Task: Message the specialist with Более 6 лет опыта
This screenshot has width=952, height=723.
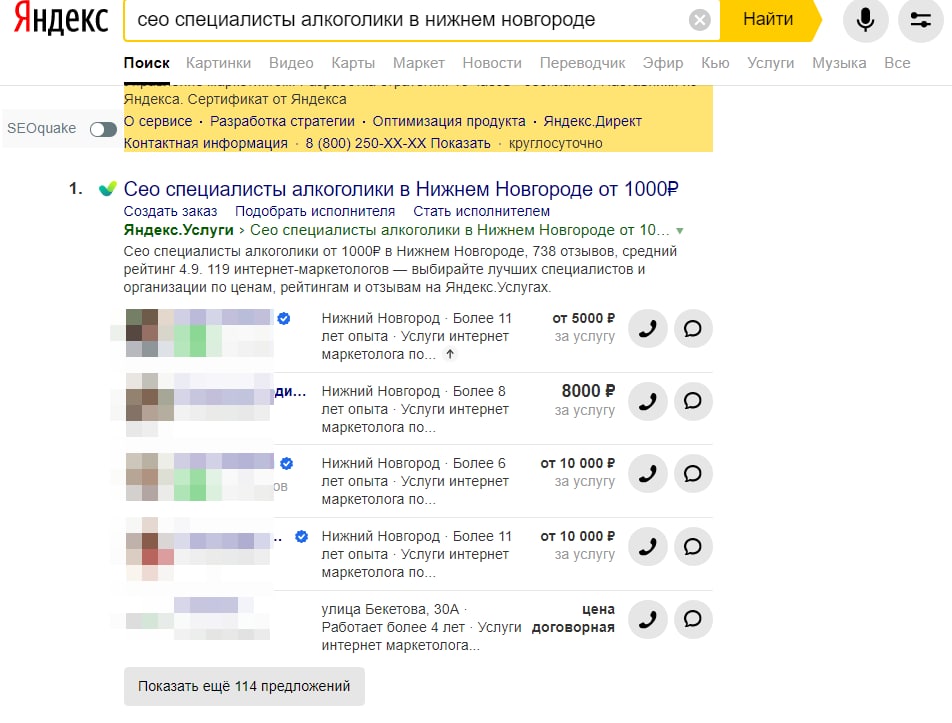Action: click(x=693, y=474)
